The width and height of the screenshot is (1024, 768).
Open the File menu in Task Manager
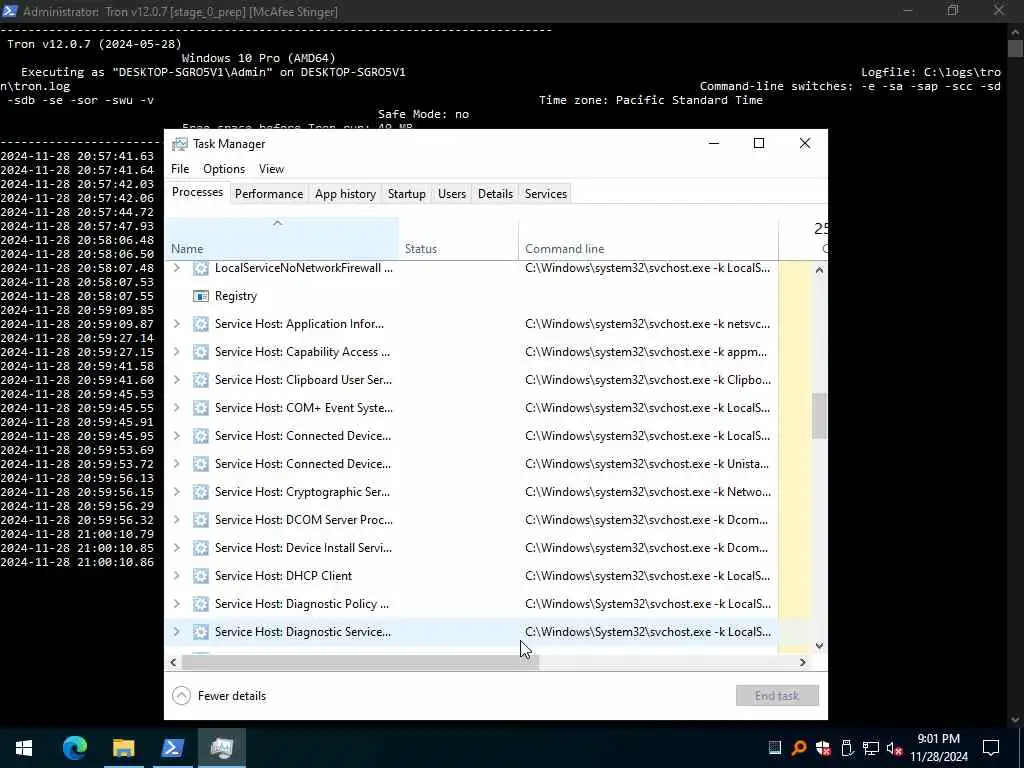click(180, 169)
